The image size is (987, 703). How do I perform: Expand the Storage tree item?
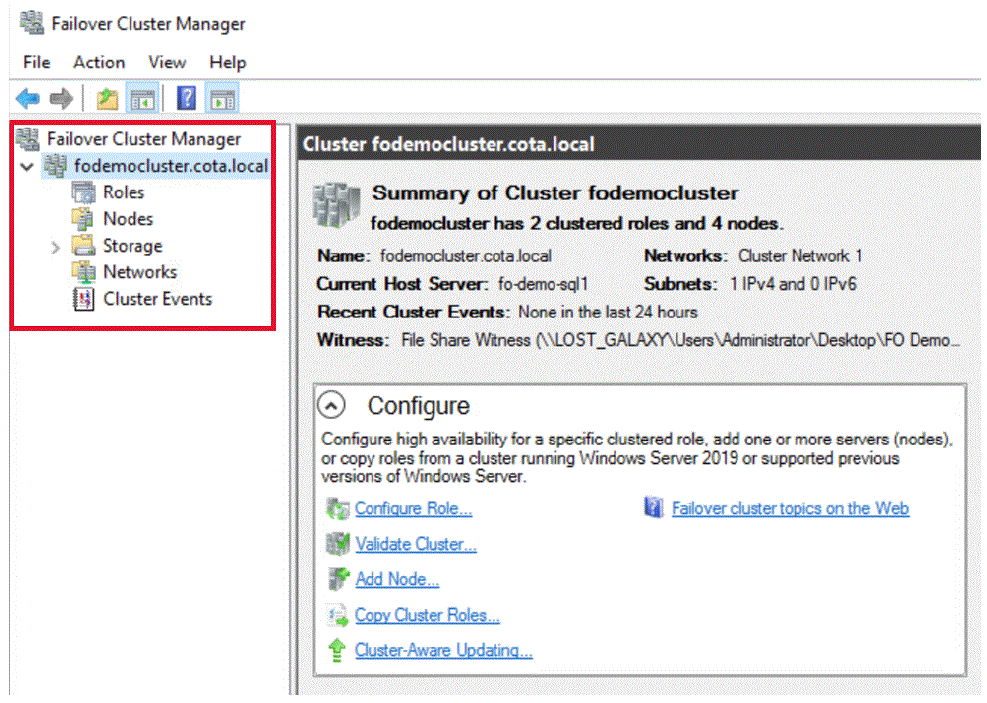click(56, 245)
